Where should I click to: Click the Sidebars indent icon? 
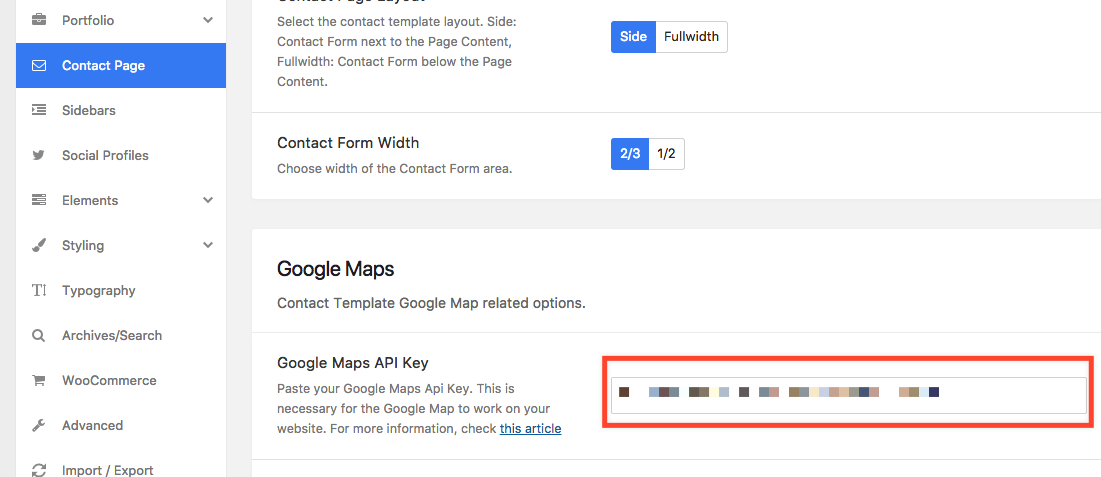pyautogui.click(x=39, y=110)
